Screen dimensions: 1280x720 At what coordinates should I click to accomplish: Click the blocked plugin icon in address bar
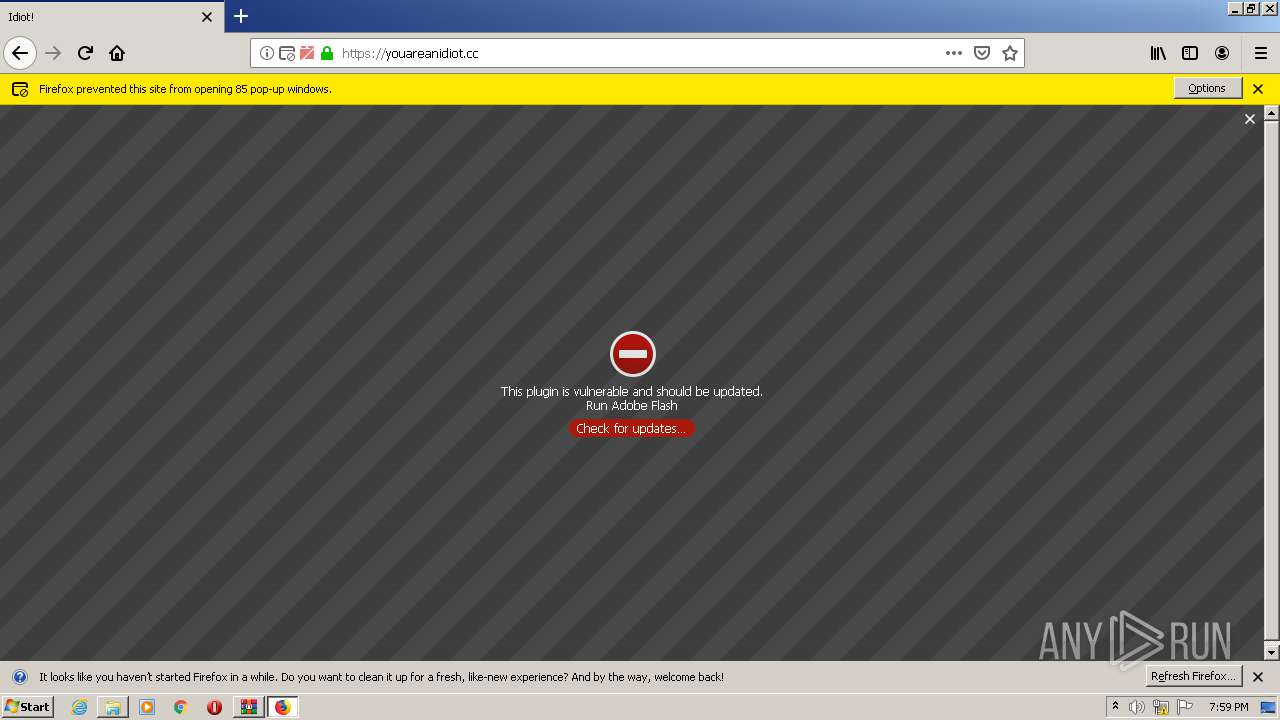pyautogui.click(x=307, y=53)
